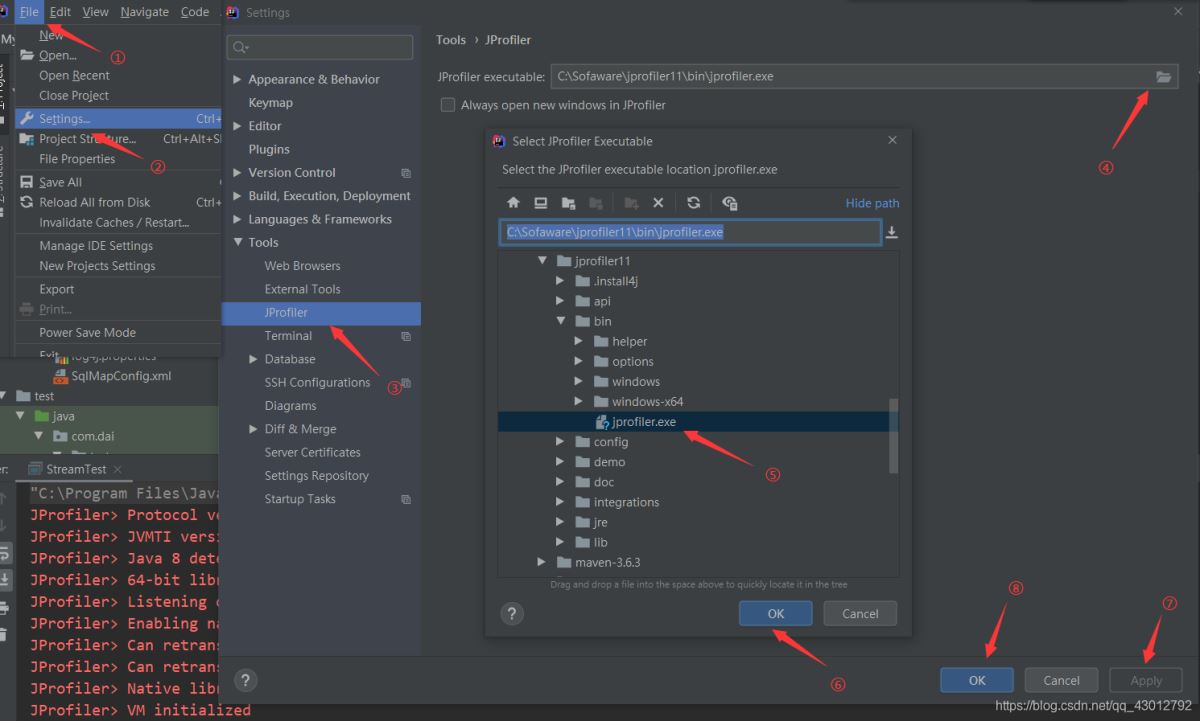Image resolution: width=1200 pixels, height=721 pixels.
Task: Open the Navigate menu
Action: 144,12
